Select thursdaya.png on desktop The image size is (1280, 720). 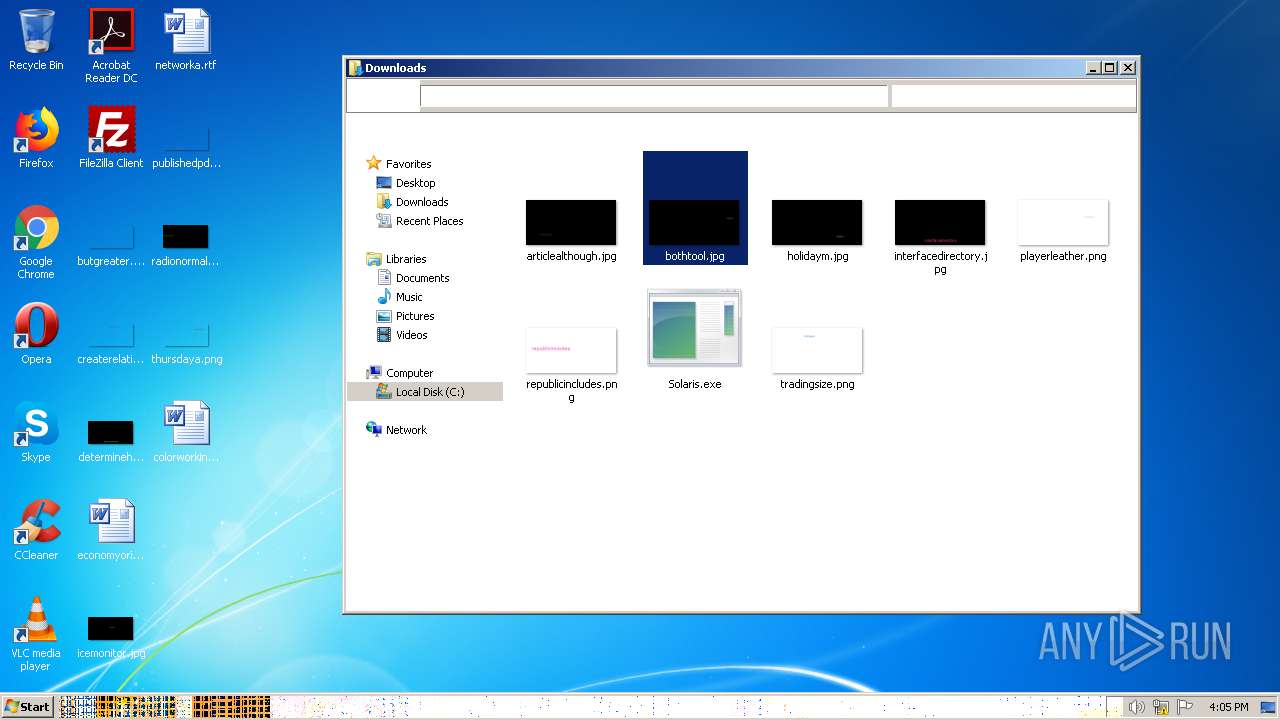(186, 342)
